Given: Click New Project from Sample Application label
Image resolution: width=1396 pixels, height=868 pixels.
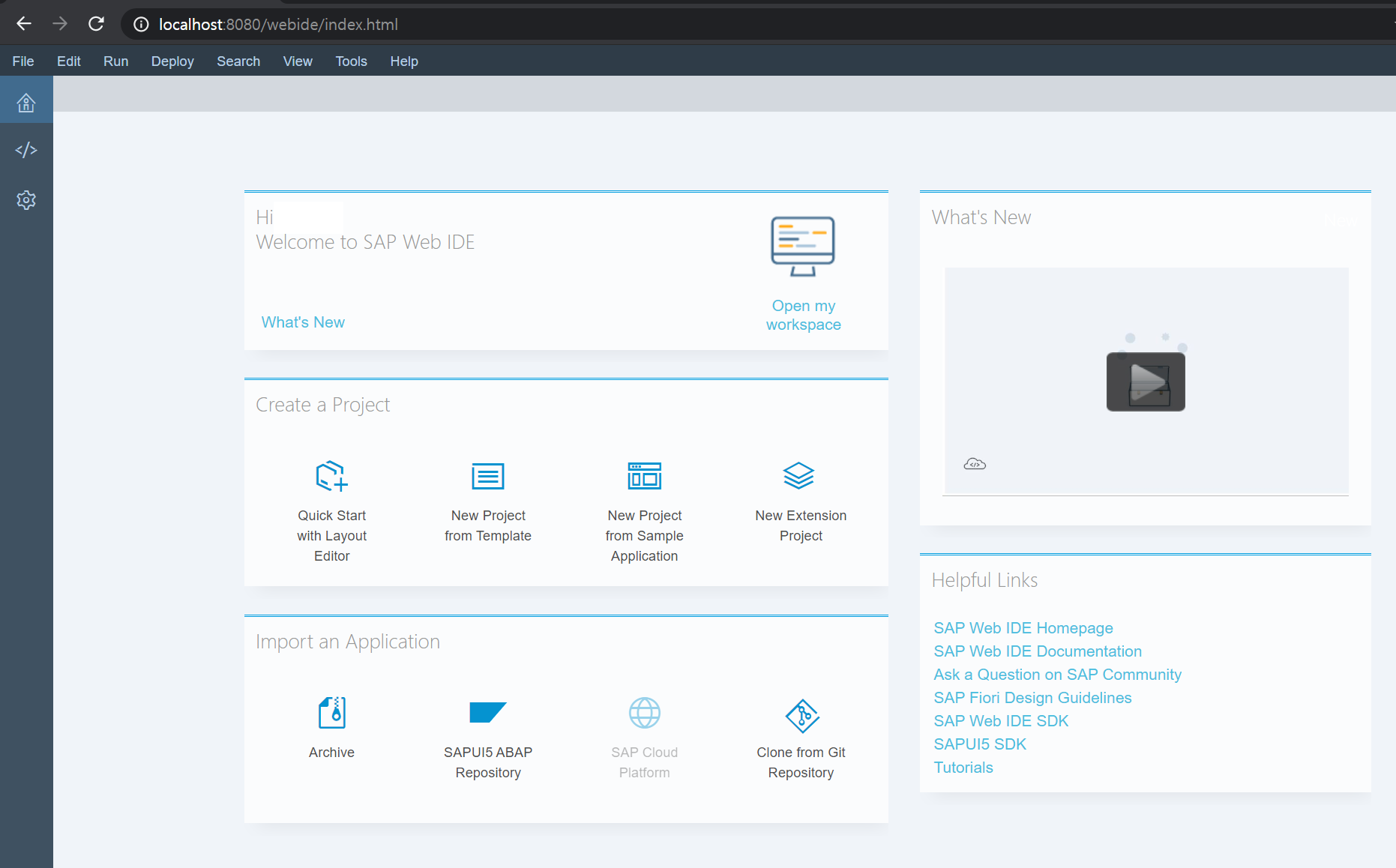Looking at the screenshot, I should (645, 536).
